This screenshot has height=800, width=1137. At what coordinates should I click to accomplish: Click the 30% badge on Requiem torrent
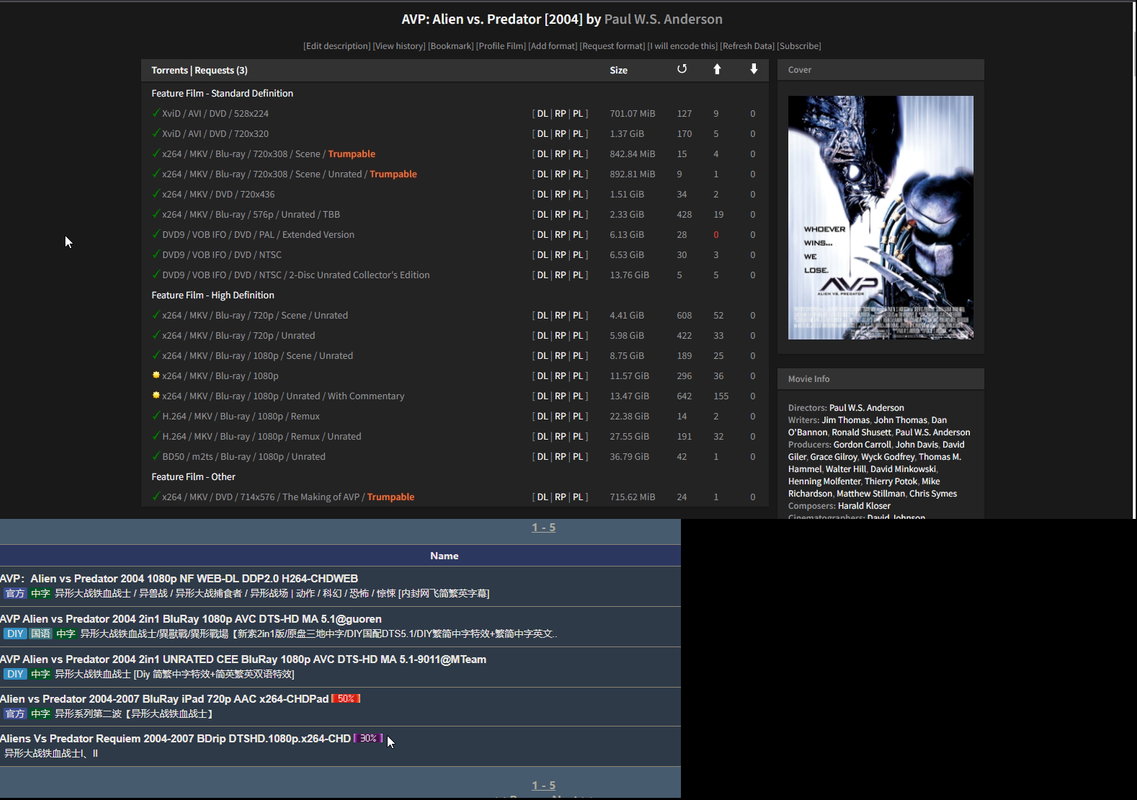click(x=368, y=738)
